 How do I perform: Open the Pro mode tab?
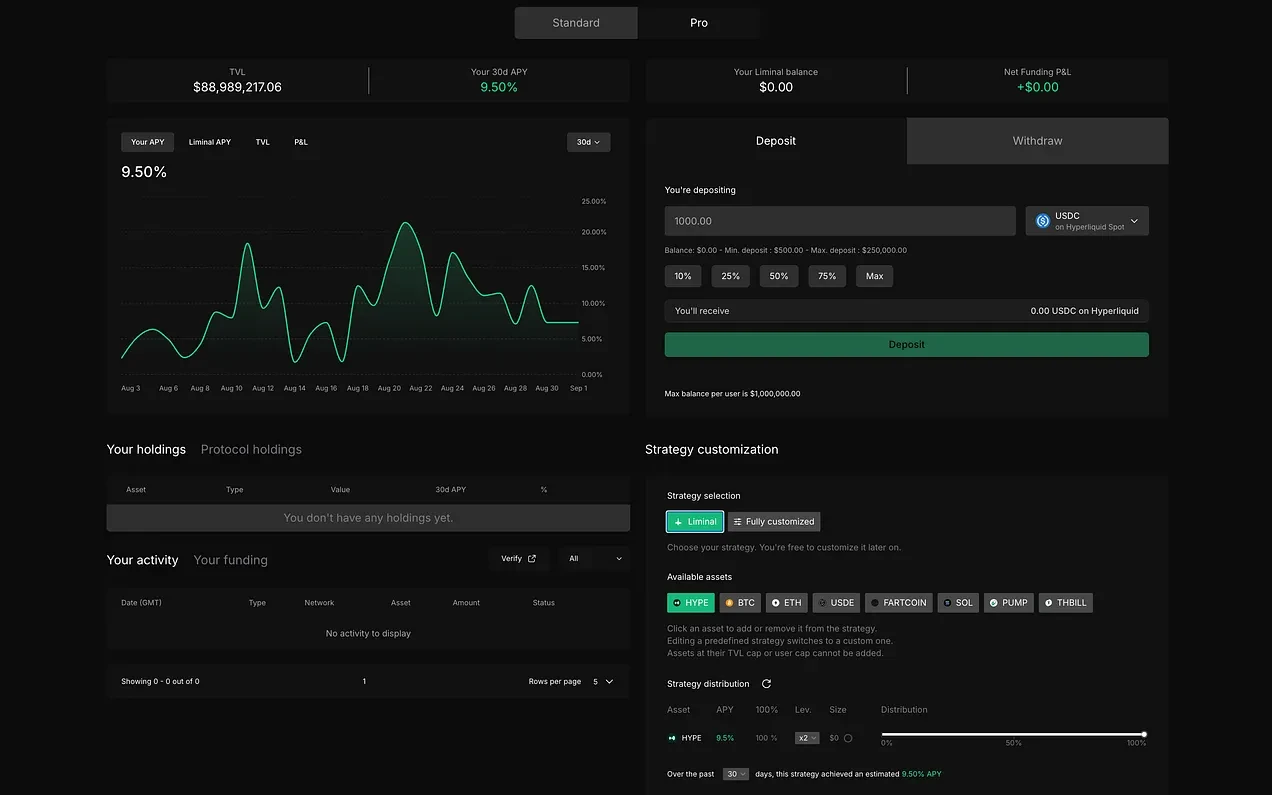[x=698, y=22]
